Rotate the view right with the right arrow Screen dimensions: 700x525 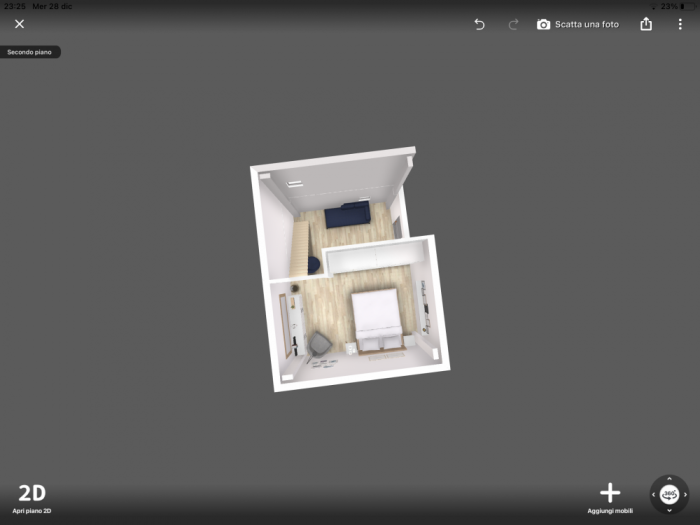[x=686, y=494]
